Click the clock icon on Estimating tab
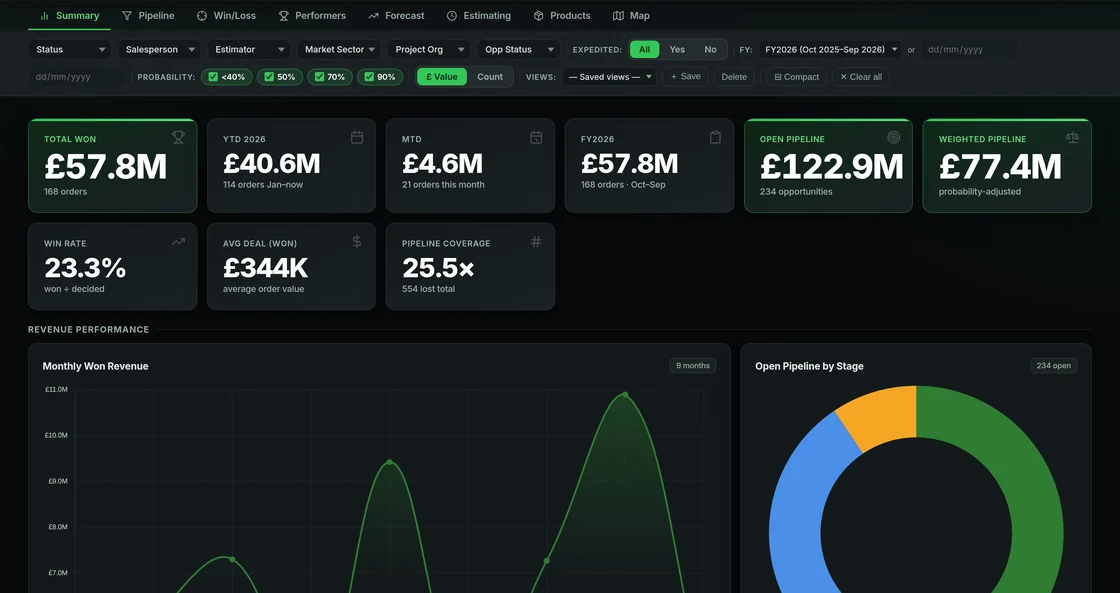Screen dimensions: 1120x593 point(451,16)
